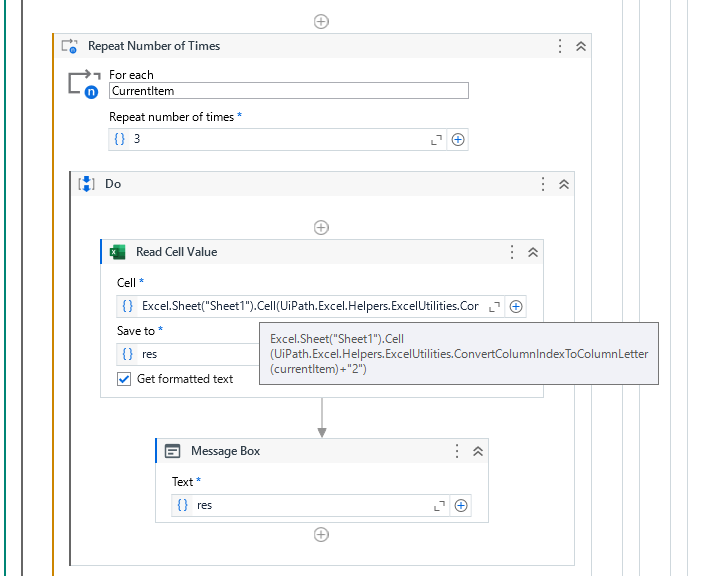This screenshot has height=576, width=702.
Task: Add activity above Repeat Number of Times
Action: (x=321, y=21)
